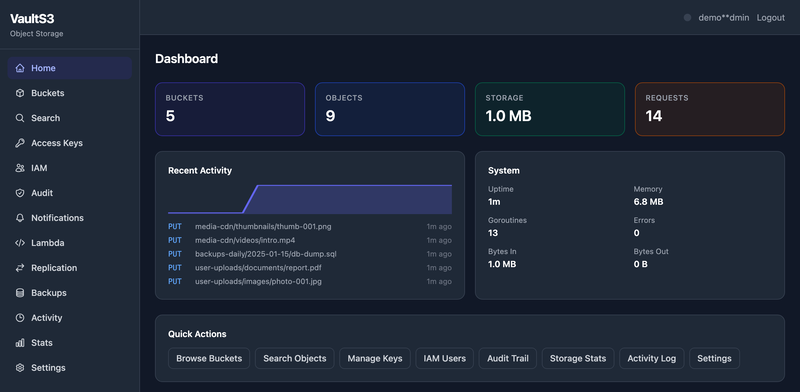Click the Bytes Out value 0 B

(640, 264)
